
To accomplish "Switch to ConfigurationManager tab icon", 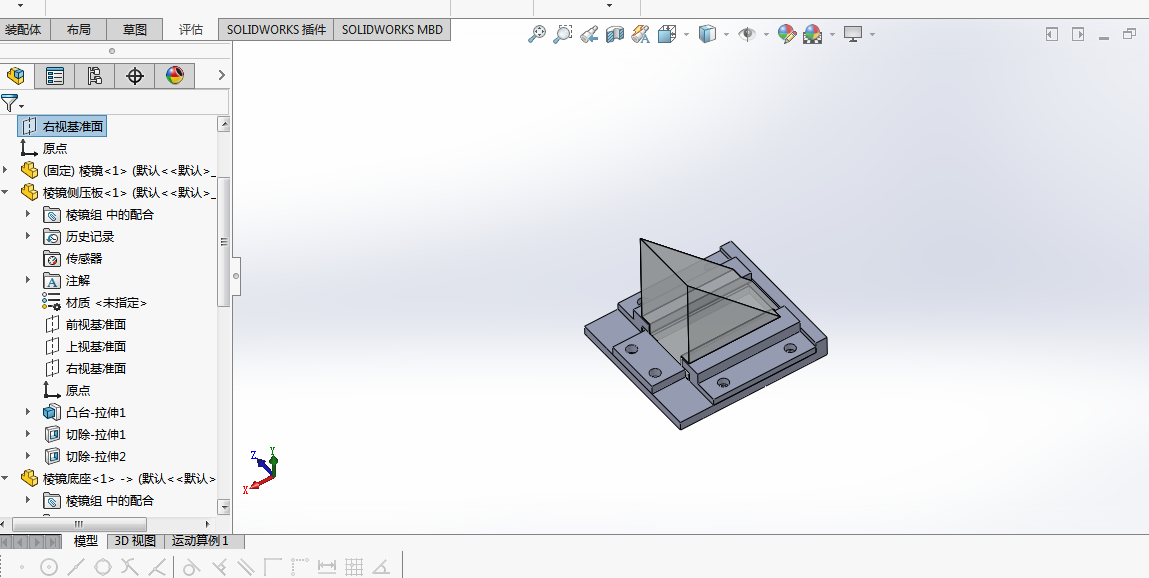I will tap(95, 75).
